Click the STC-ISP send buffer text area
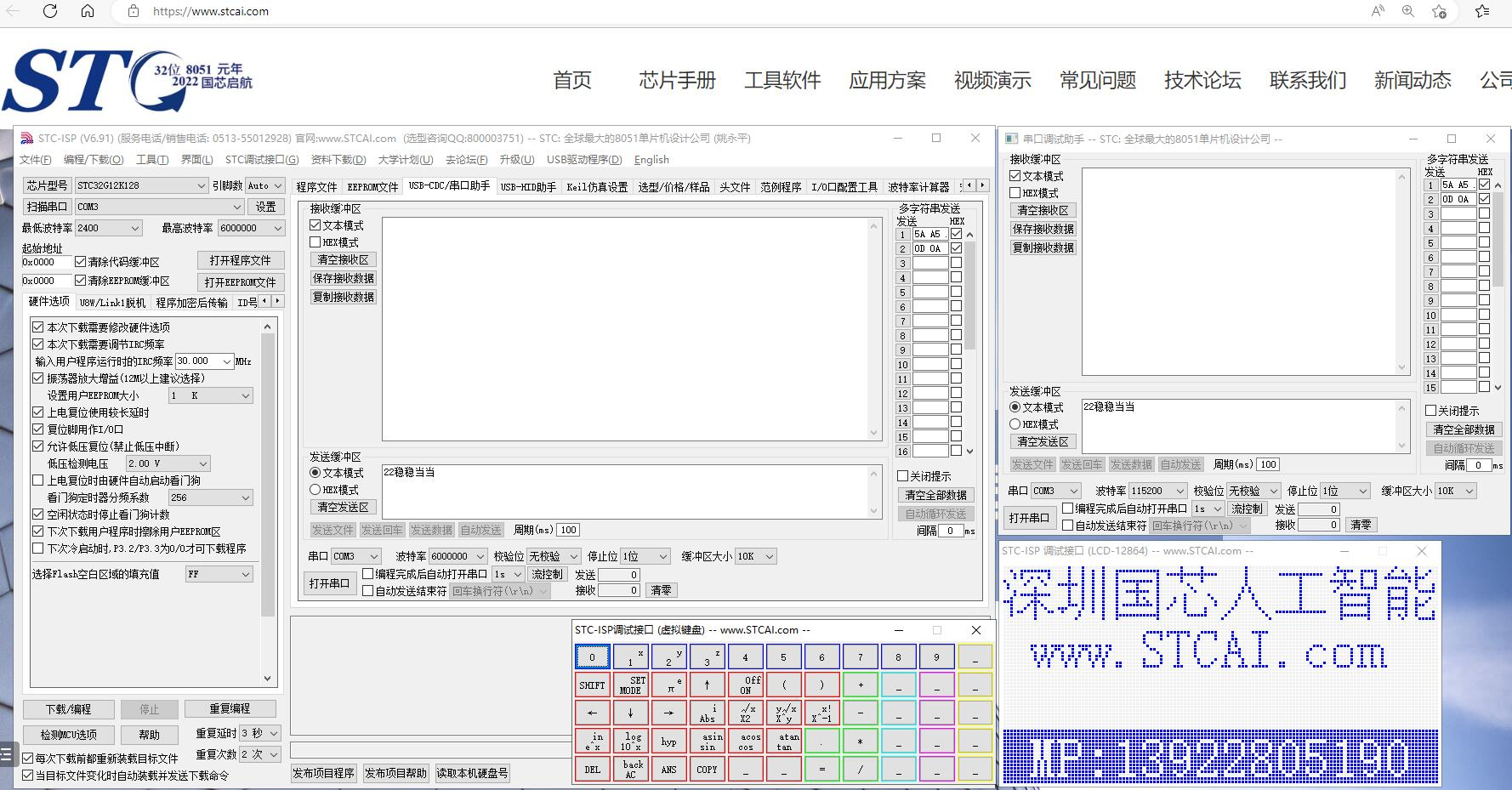The height and width of the screenshot is (790, 1512). [x=630, y=491]
